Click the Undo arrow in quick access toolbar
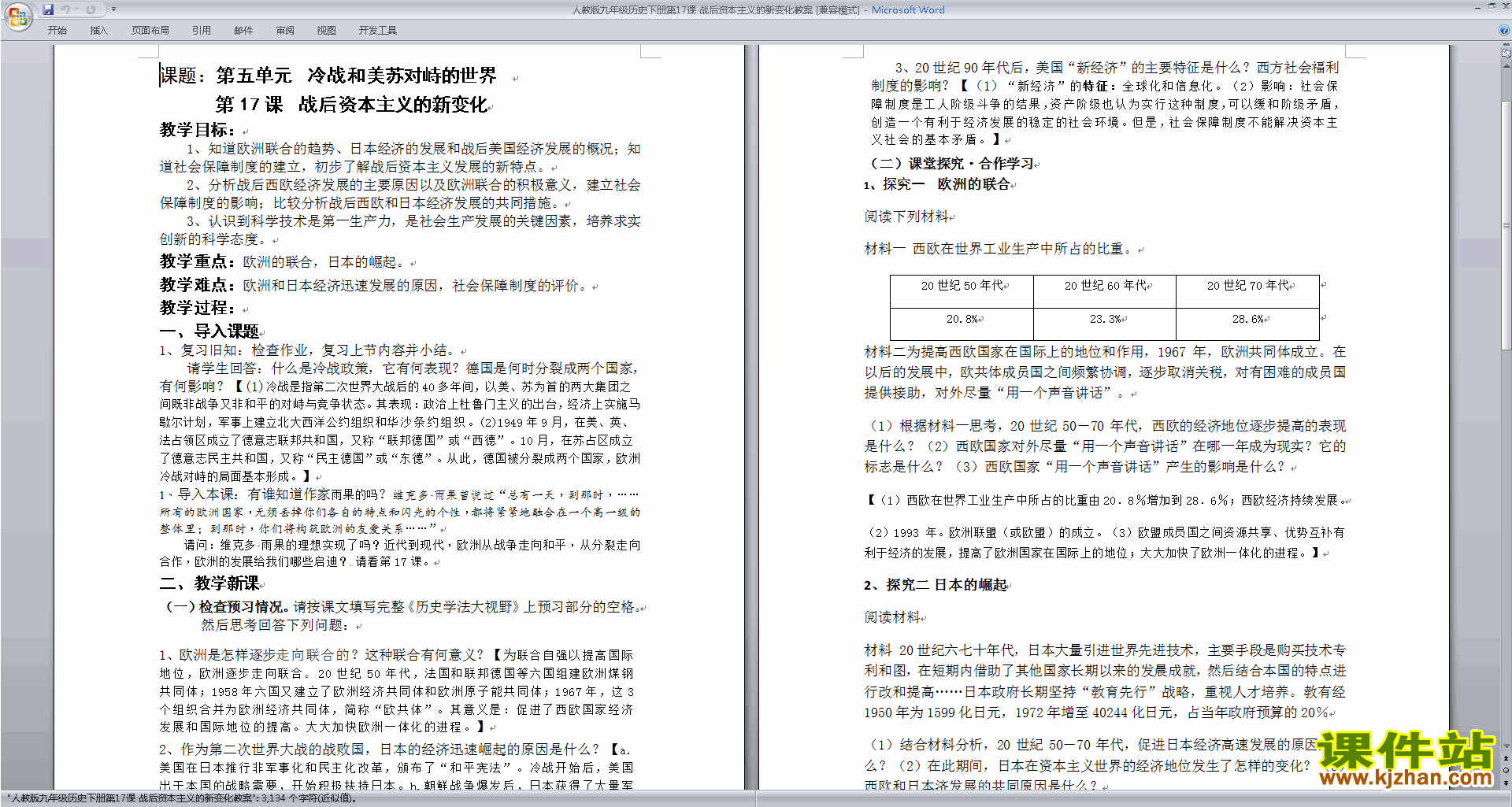 tap(65, 9)
